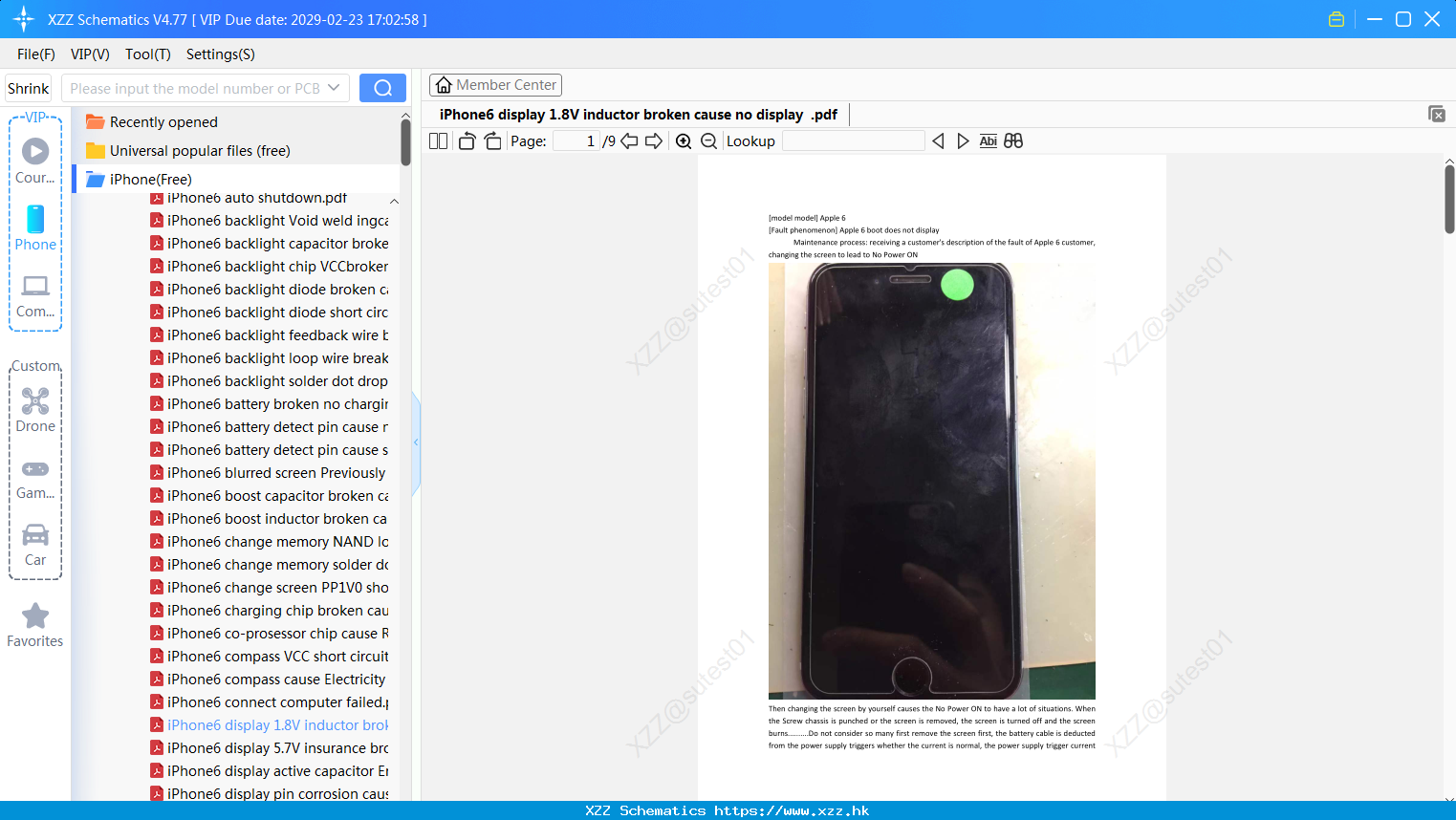Open iPhone6 auto shutdown.pdf

pos(249,198)
